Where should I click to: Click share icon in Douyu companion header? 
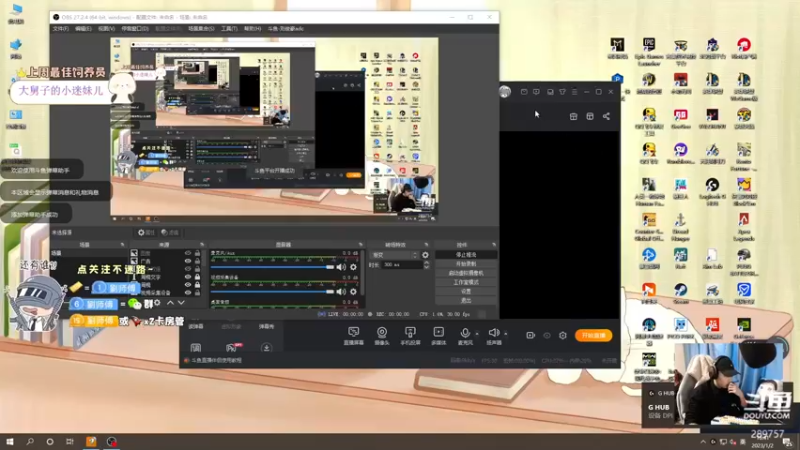[606, 116]
